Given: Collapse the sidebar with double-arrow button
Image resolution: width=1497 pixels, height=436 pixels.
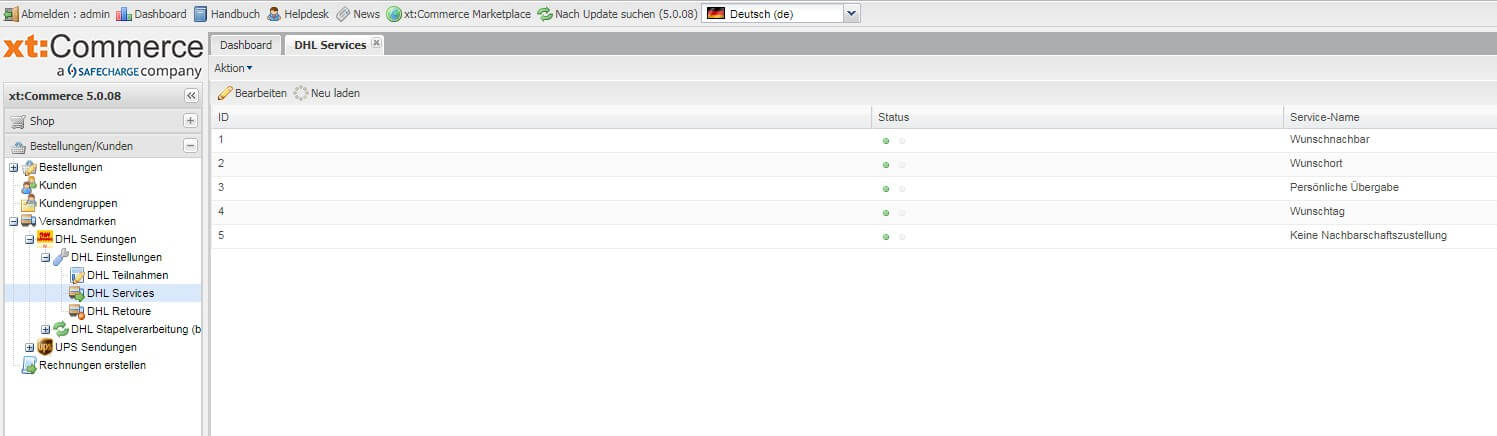Looking at the screenshot, I should [x=191, y=95].
